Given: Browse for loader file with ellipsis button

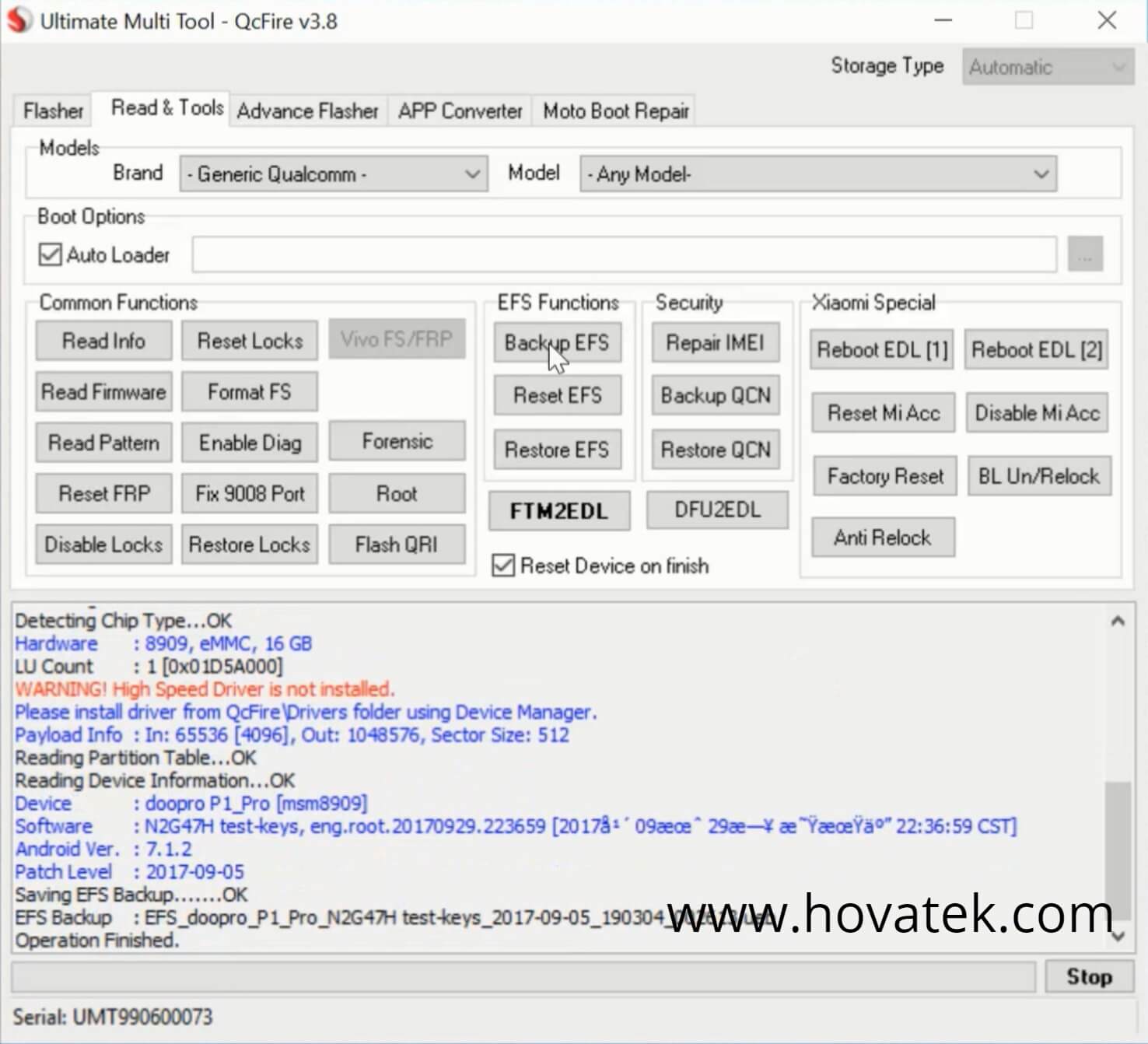Looking at the screenshot, I should [x=1085, y=254].
